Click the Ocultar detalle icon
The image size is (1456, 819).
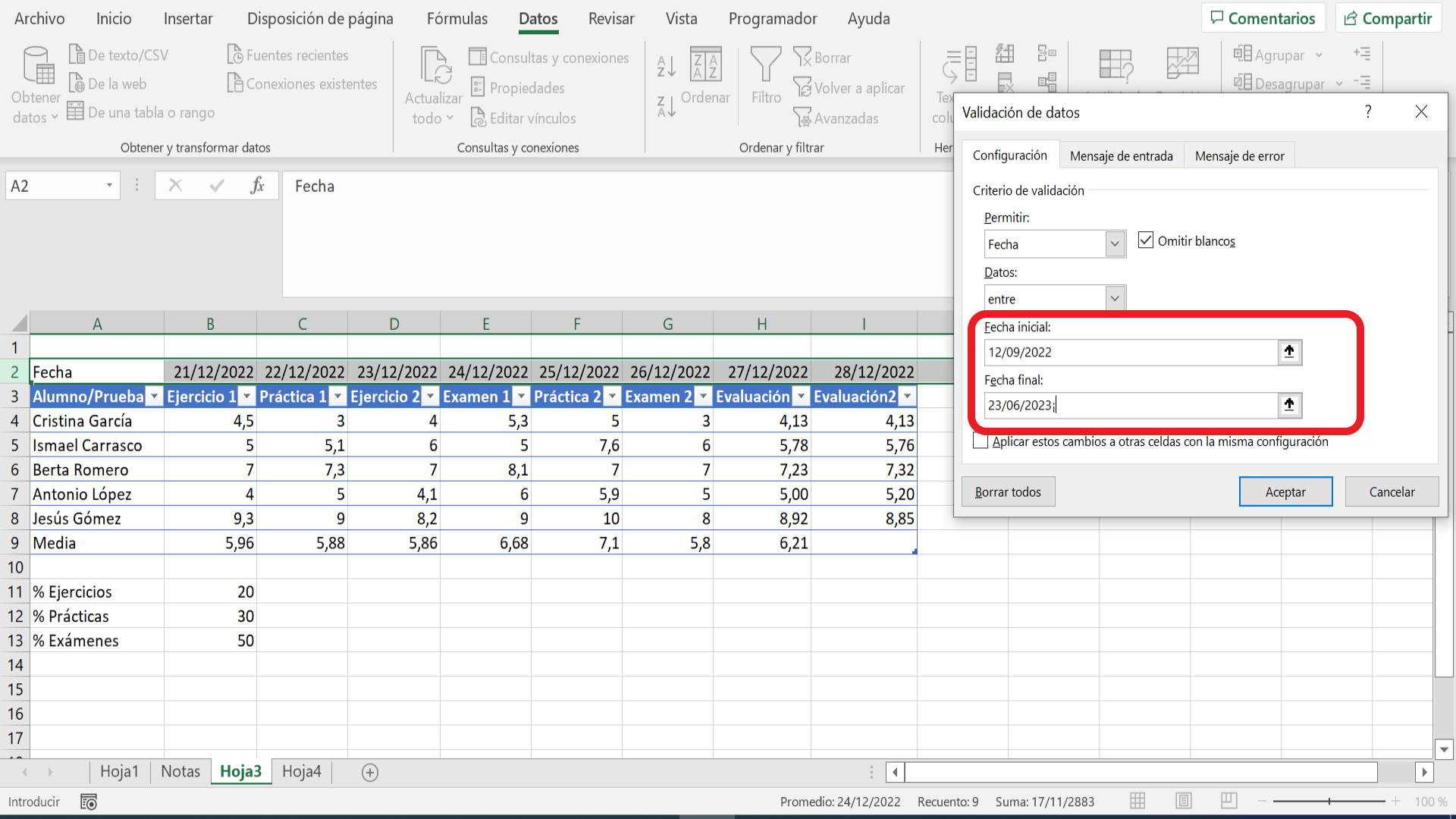[1362, 82]
